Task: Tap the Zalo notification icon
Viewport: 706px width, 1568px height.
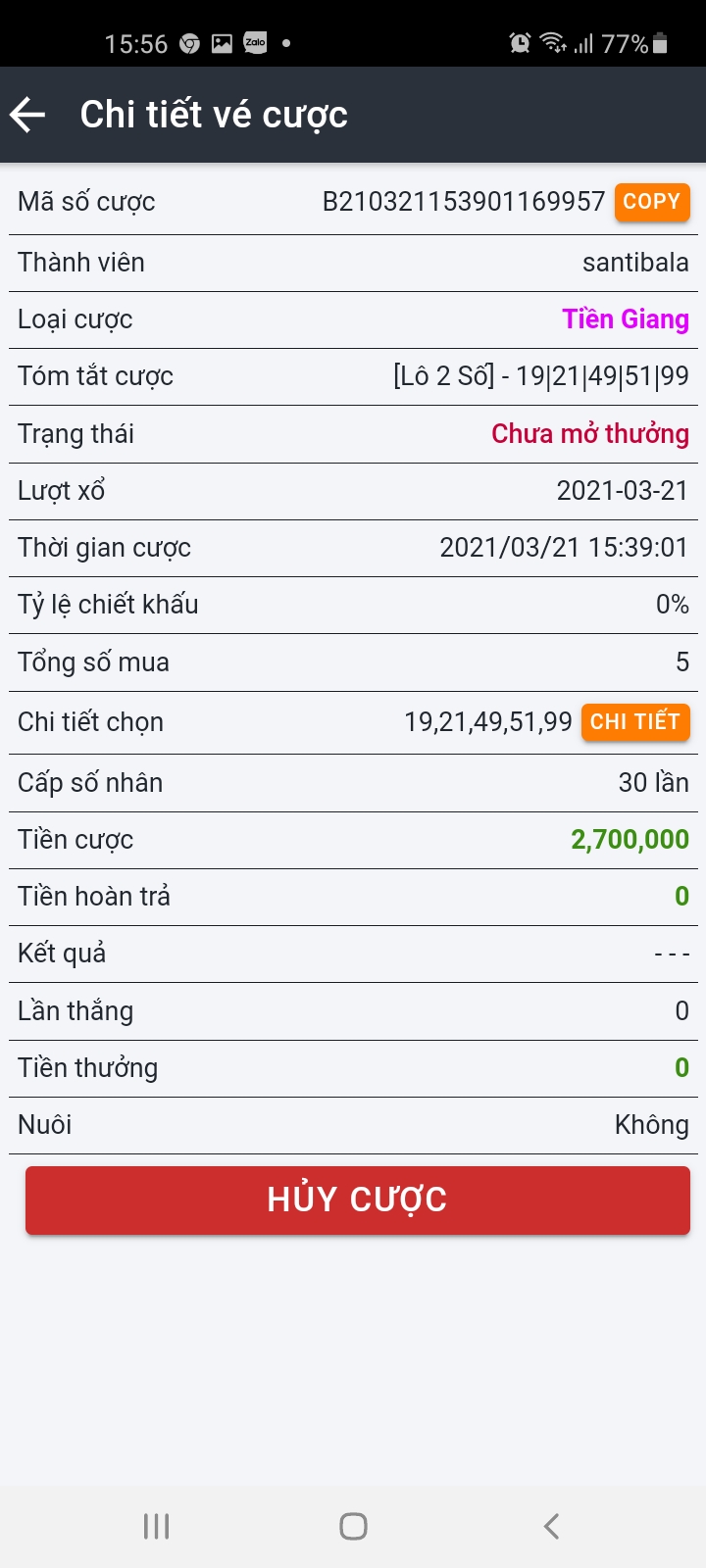Action: pyautogui.click(x=255, y=43)
